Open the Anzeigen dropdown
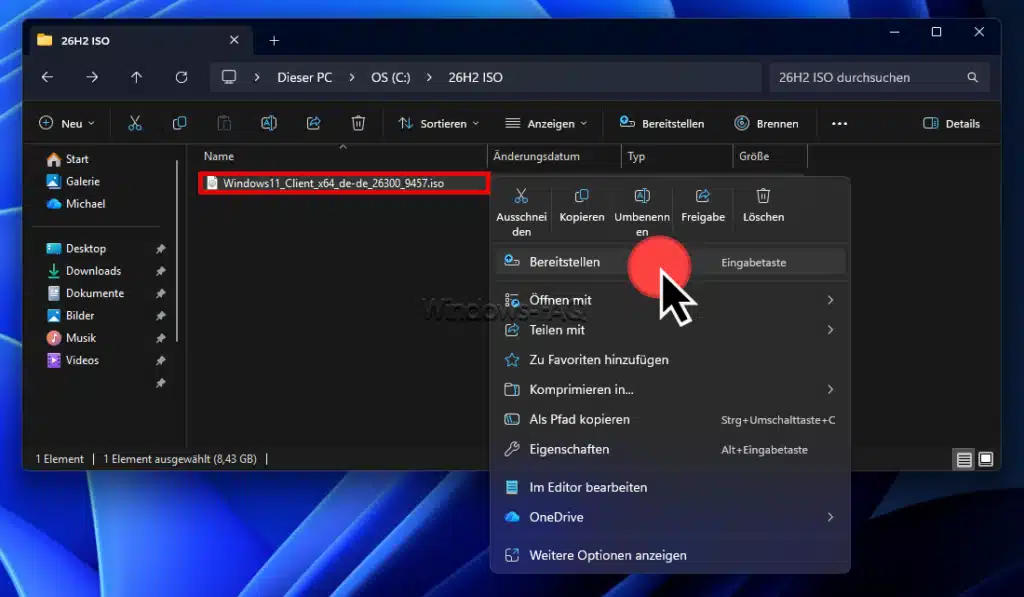This screenshot has height=597, width=1024. click(546, 123)
